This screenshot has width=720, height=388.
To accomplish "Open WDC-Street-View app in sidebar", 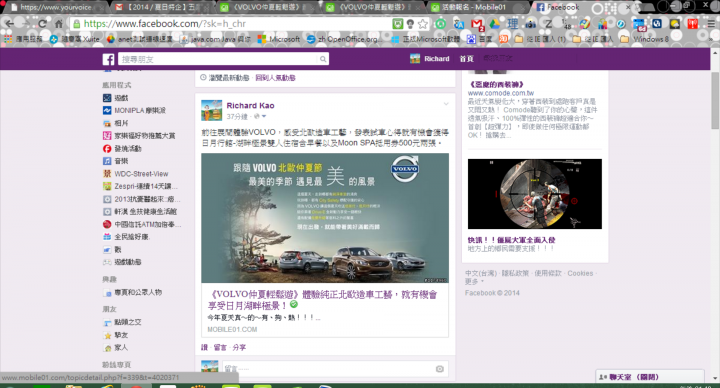I will [135, 174].
